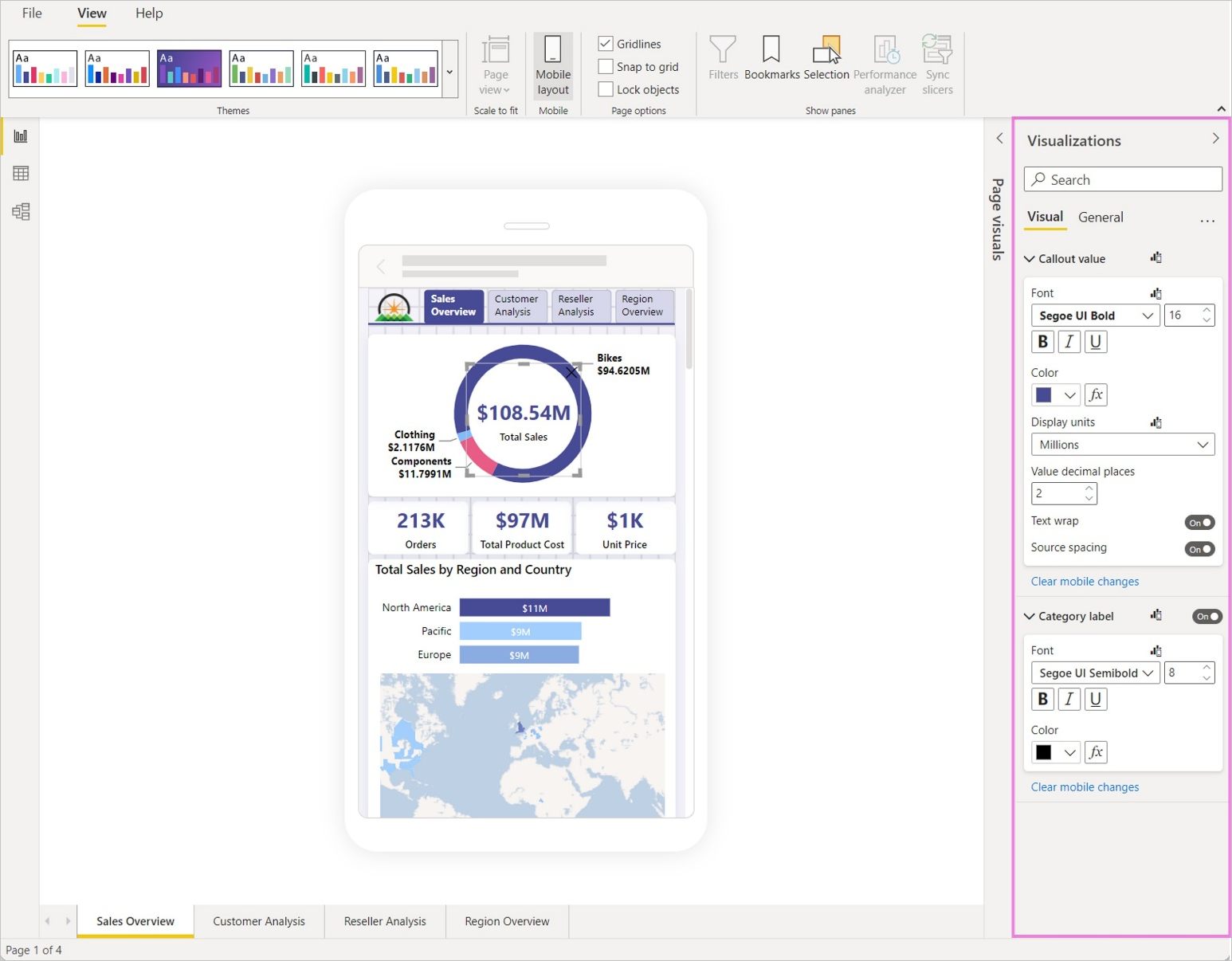This screenshot has width=1232, height=961.
Task: Click the search magnifier icon in Visualizations
Action: coord(1038,179)
